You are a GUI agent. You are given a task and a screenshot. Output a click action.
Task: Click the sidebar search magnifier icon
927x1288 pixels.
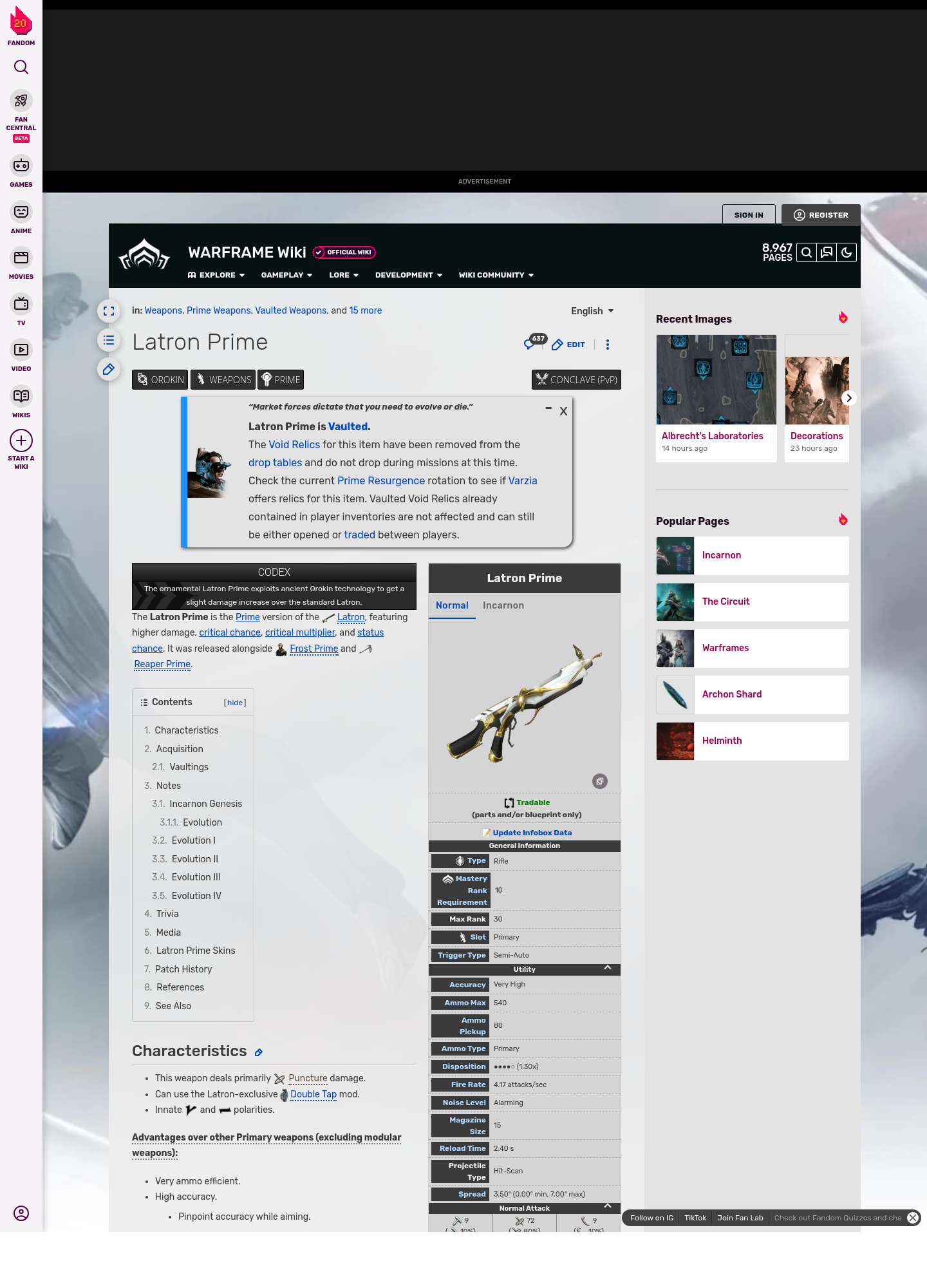[x=21, y=67]
